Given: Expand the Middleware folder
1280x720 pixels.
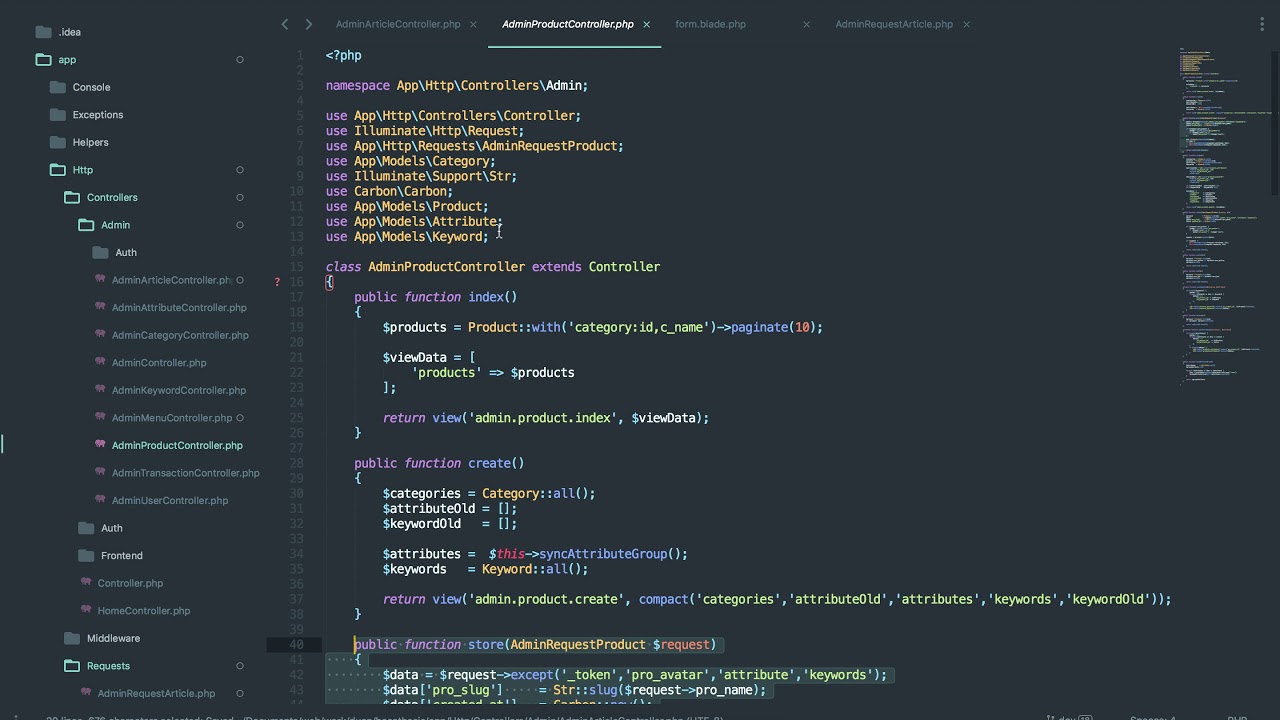Looking at the screenshot, I should [72, 638].
